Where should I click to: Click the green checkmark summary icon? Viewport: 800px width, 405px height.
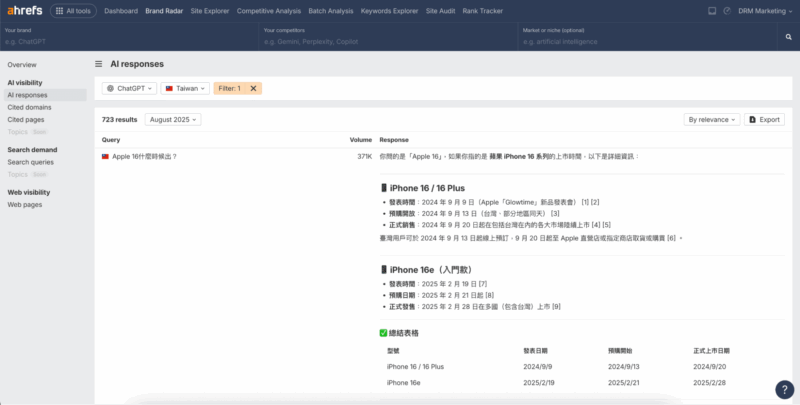pos(383,333)
